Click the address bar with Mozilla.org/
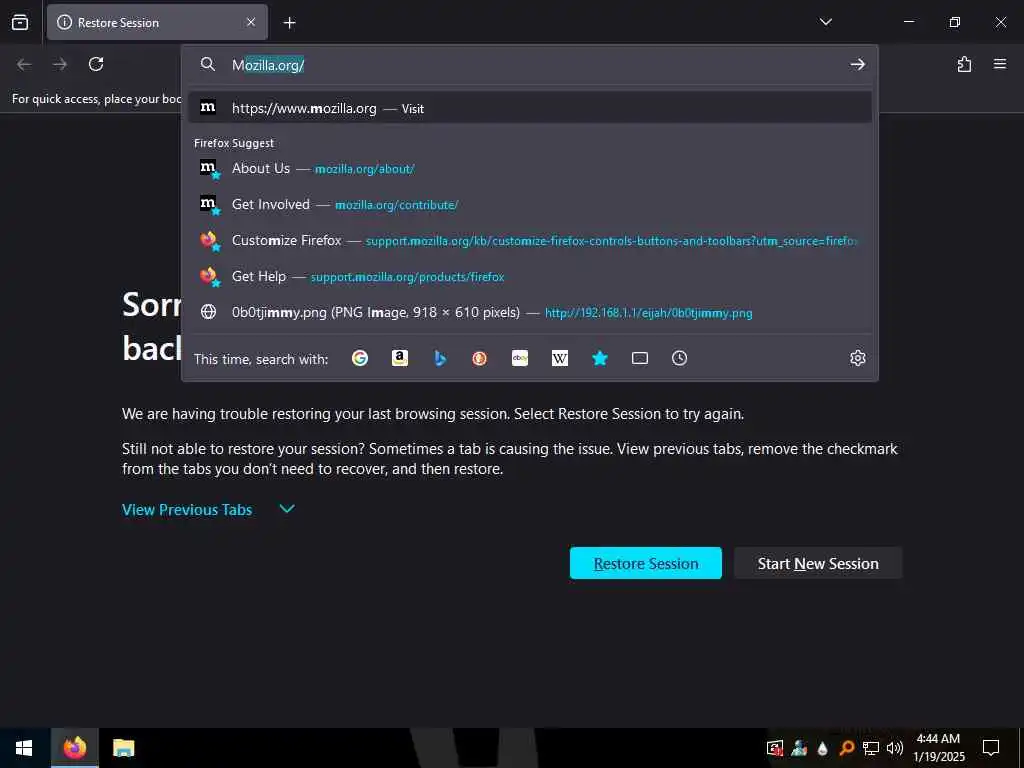This screenshot has height=768, width=1024. pos(529,65)
